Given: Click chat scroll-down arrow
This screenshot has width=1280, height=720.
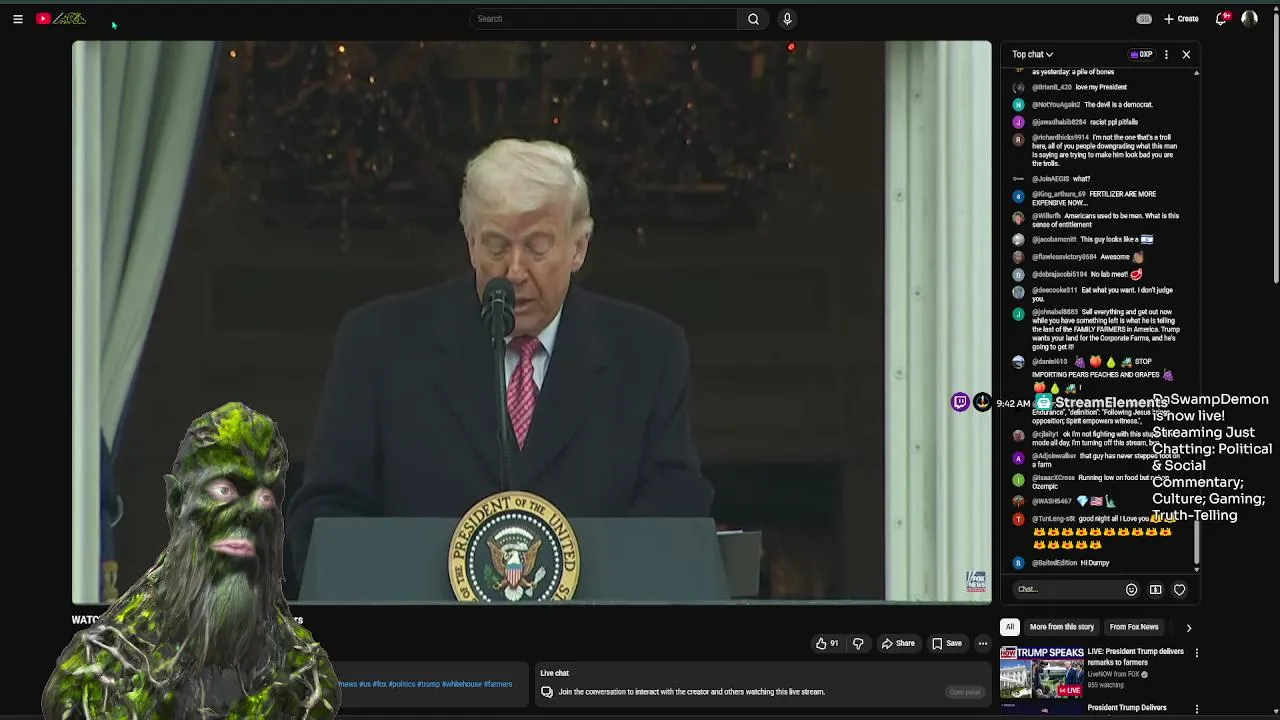Looking at the screenshot, I should 1196,570.
